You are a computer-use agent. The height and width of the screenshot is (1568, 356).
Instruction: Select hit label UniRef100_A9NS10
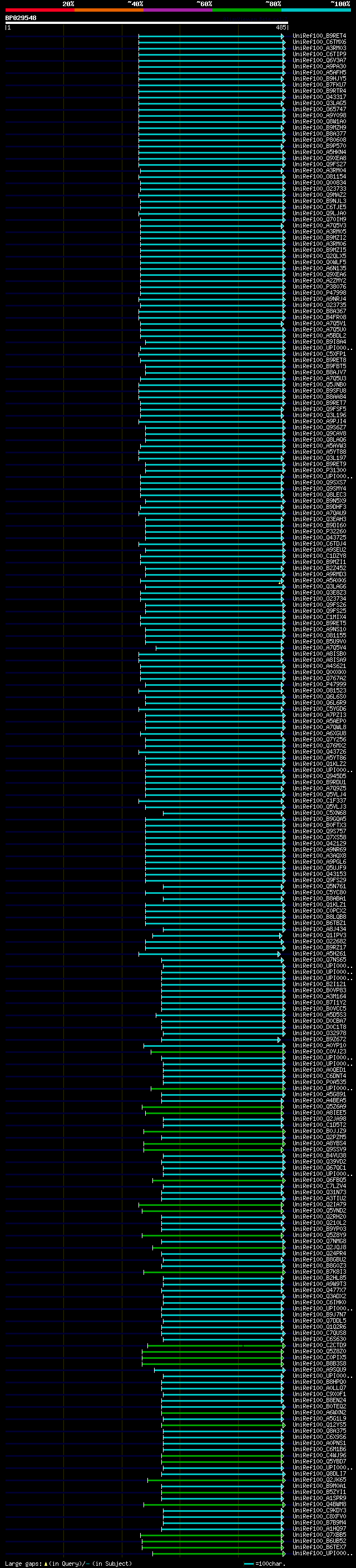click(319, 630)
